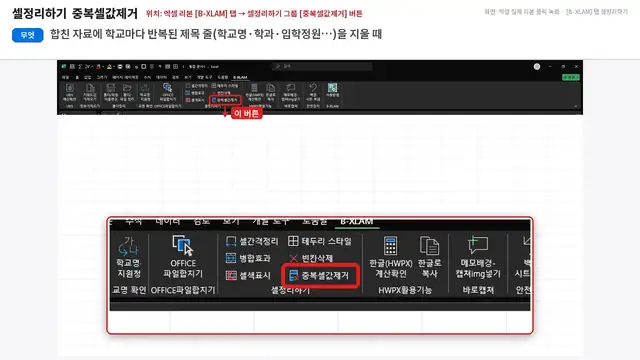640x360 pixels.
Task: Click 셀색표시 in the enlarged ribbon view
Action: (248, 276)
